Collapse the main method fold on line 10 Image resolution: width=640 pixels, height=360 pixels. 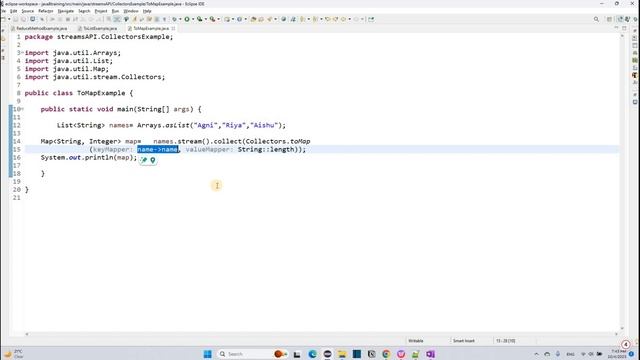(x=22, y=109)
